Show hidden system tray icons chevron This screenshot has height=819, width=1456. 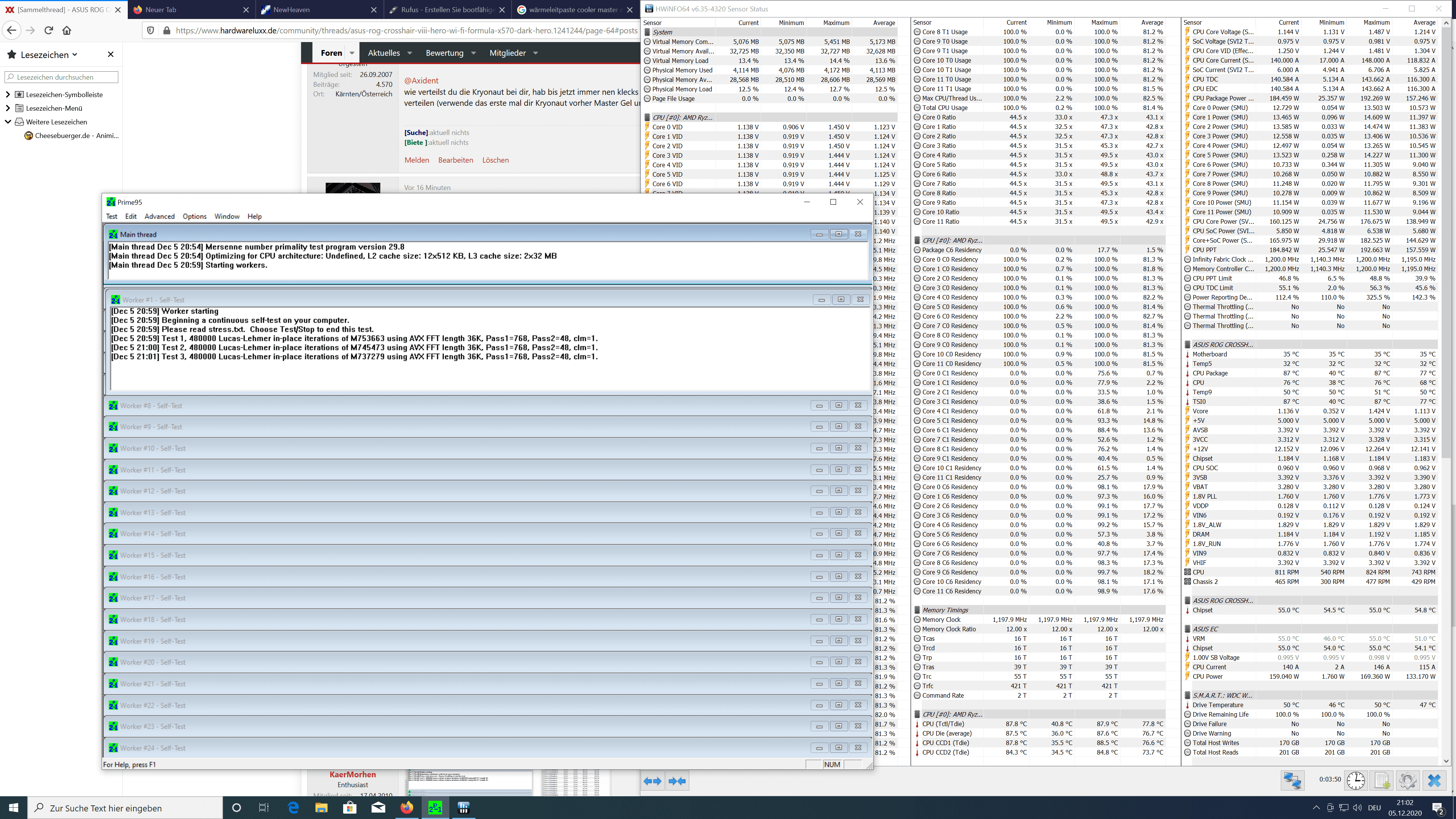pos(1316,808)
